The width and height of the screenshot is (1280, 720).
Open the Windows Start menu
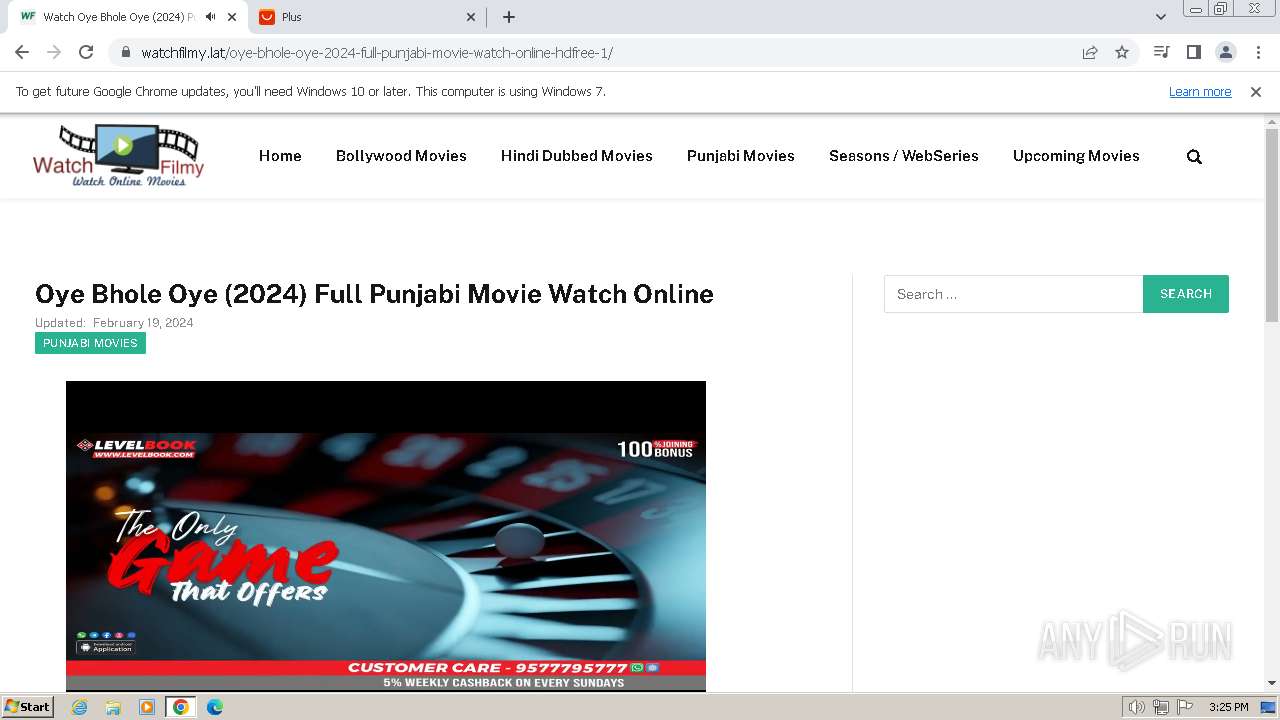[x=28, y=707]
